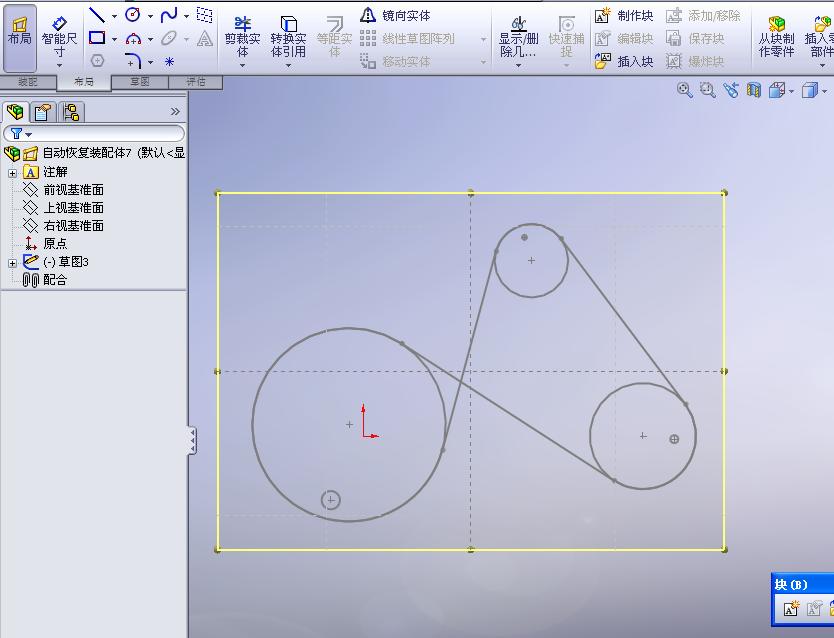Select the Centerpoint Arc tool

point(133,39)
